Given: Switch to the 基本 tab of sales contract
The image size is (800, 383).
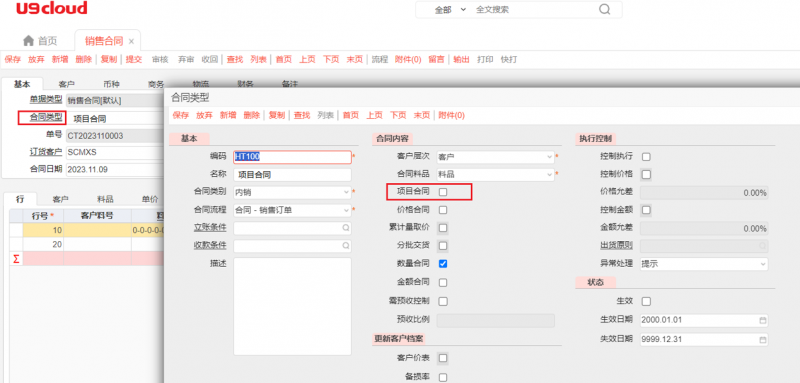Looking at the screenshot, I should pos(21,84).
